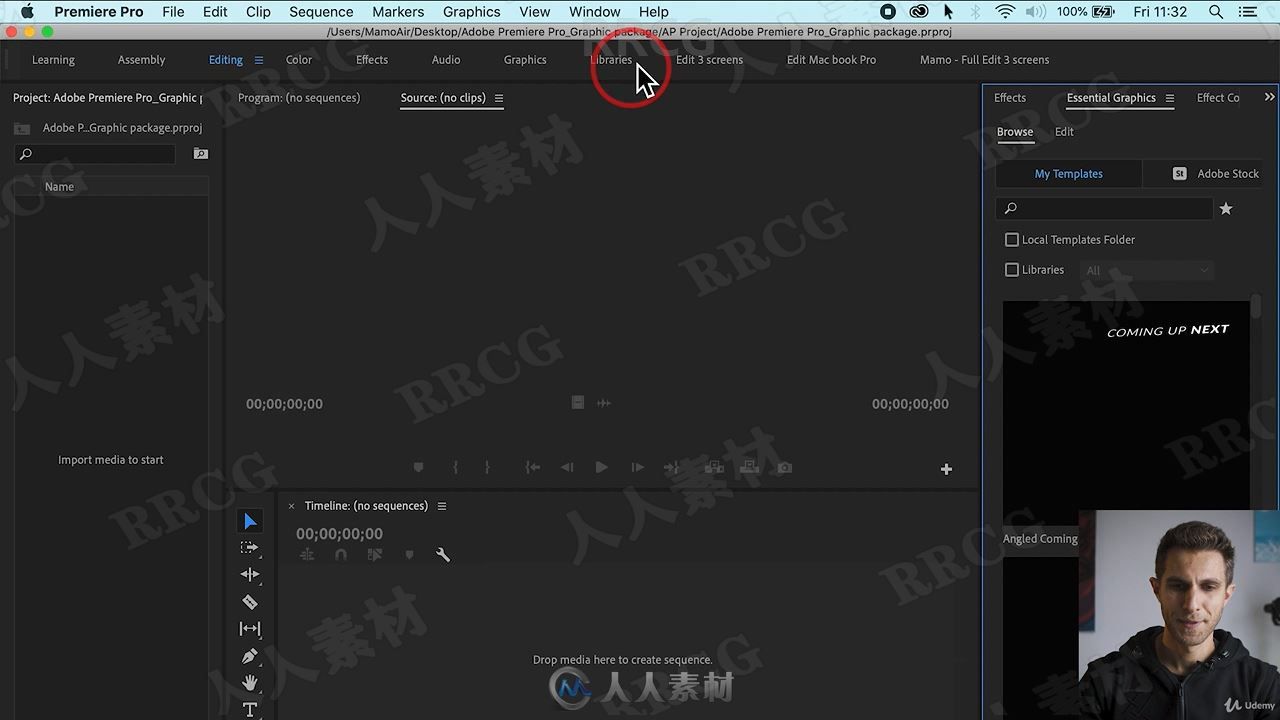This screenshot has height=720, width=1280.
Task: Export Frame with camera icon
Action: 785,467
